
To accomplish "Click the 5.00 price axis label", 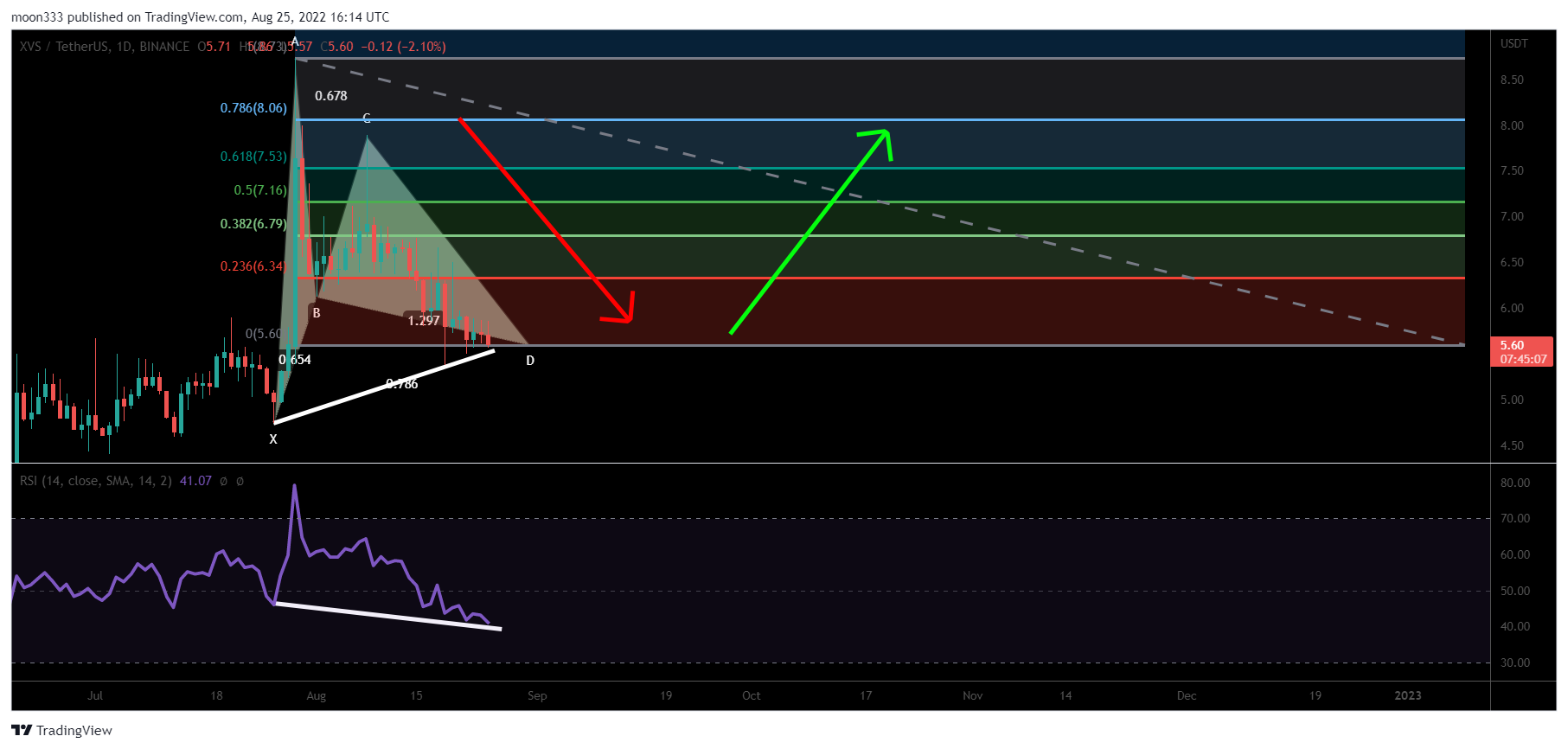I will 1513,400.
